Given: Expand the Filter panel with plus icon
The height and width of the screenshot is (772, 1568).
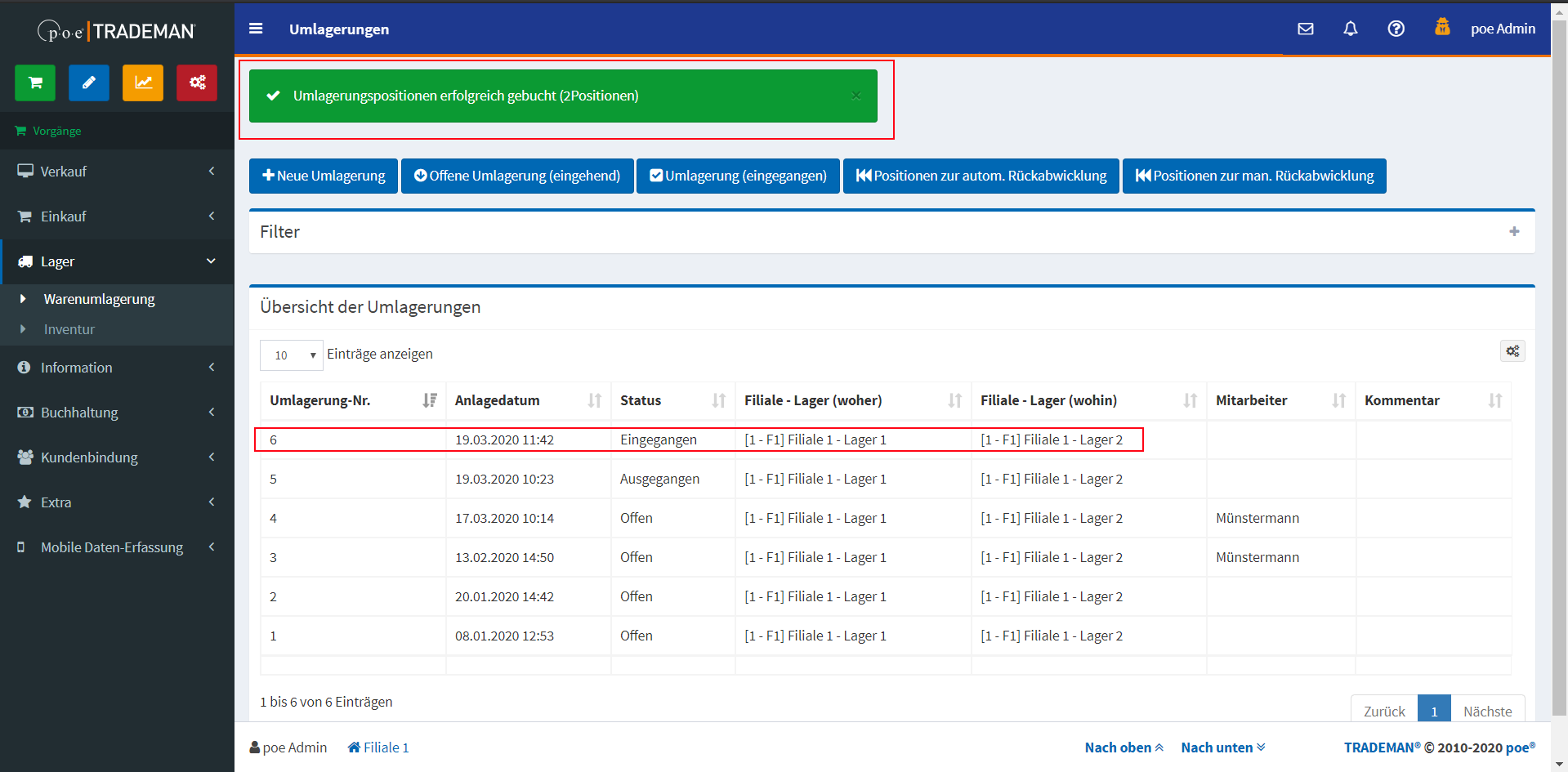Looking at the screenshot, I should [x=1514, y=232].
